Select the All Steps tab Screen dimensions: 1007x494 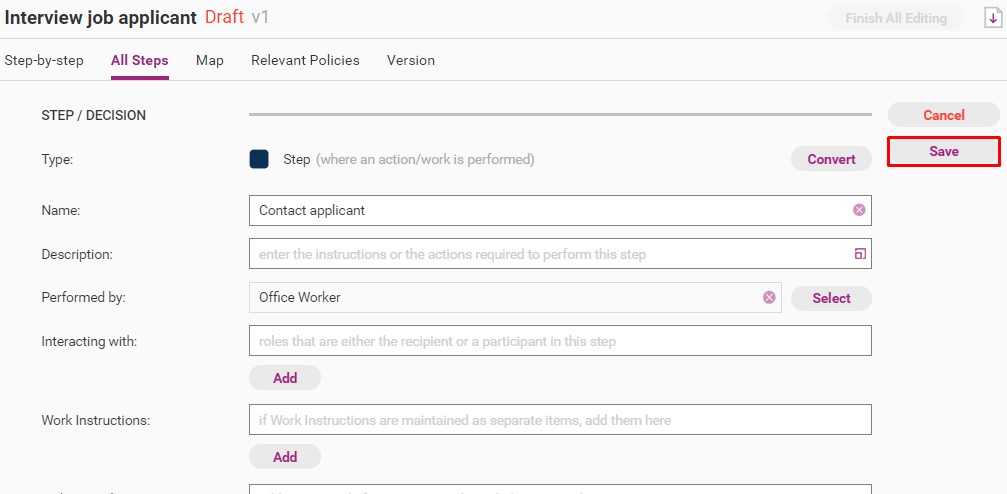coord(139,60)
